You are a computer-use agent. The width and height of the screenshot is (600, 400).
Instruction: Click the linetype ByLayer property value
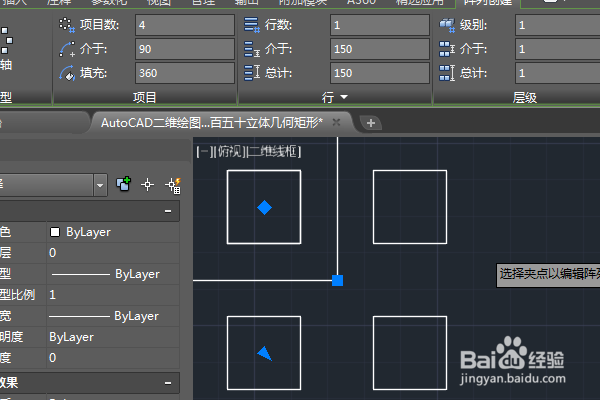pos(113,274)
